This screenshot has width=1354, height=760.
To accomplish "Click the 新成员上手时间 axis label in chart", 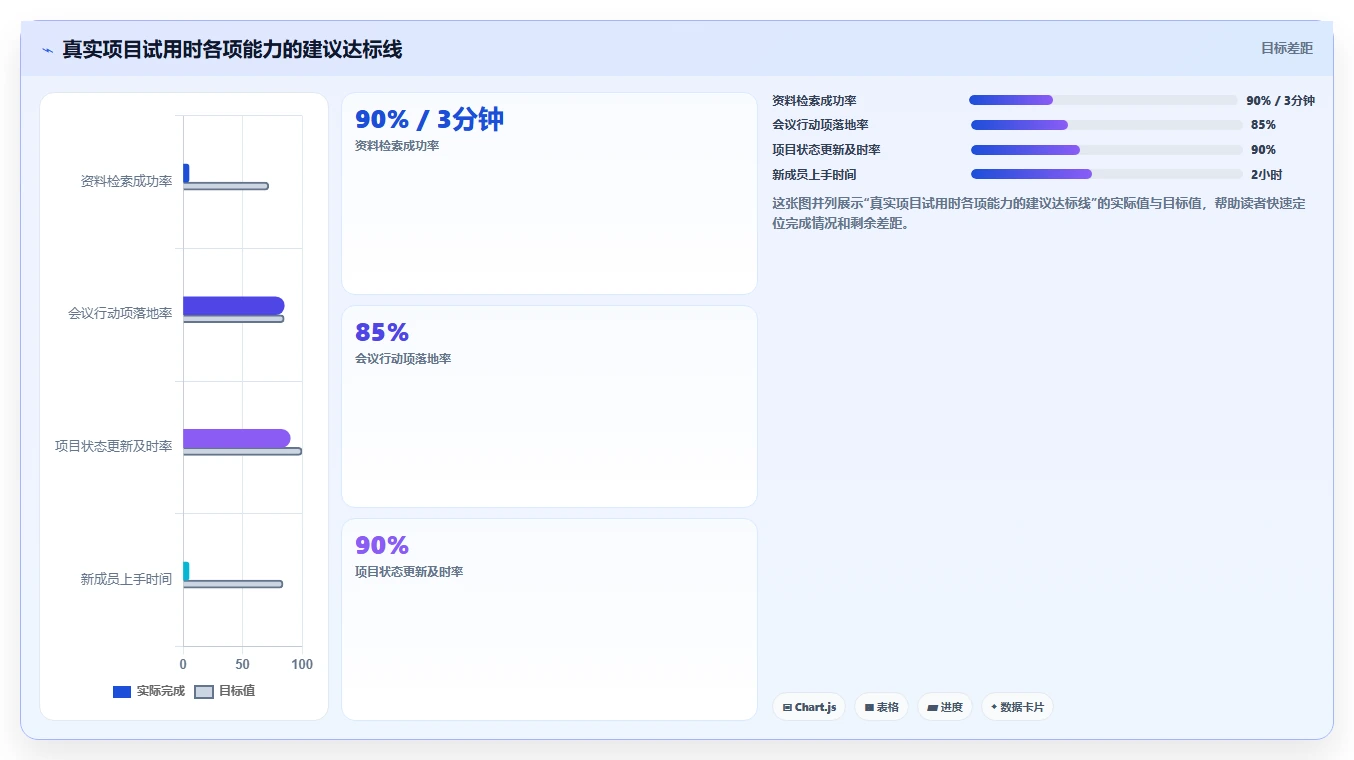I will pyautogui.click(x=126, y=579).
